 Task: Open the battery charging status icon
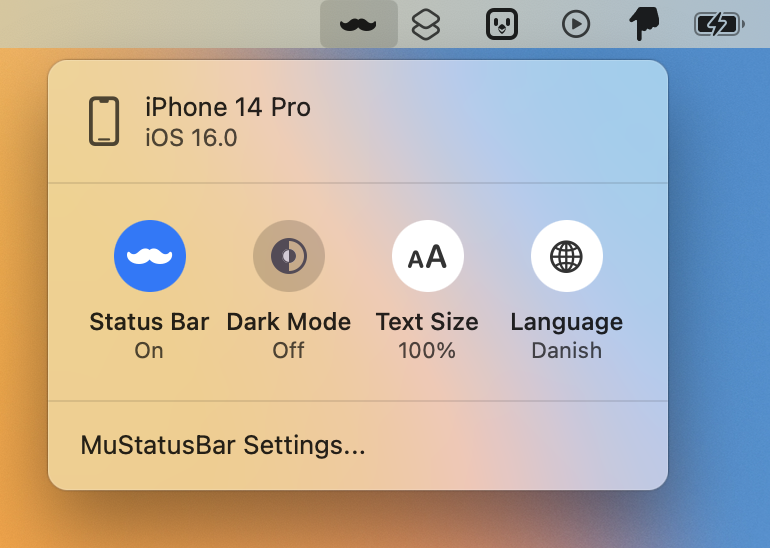coord(719,24)
